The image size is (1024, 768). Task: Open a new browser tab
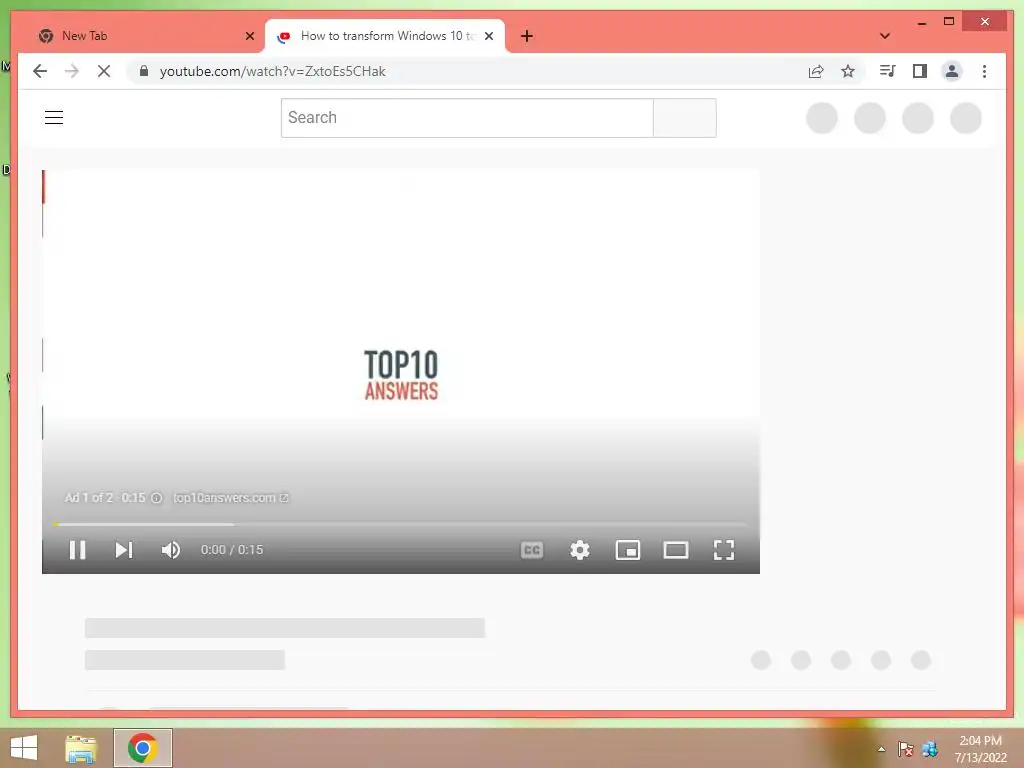[527, 36]
